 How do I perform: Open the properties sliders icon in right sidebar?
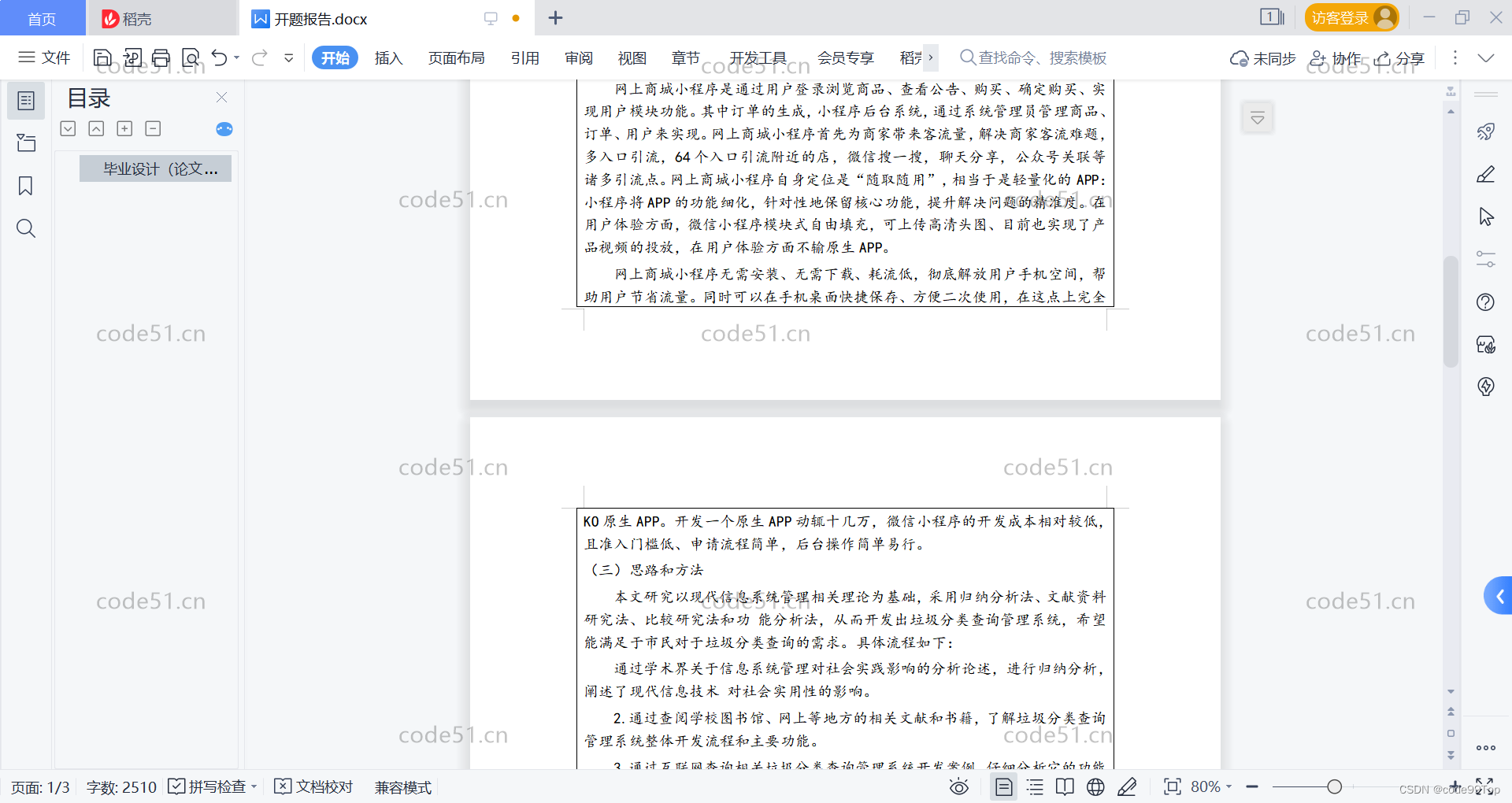pos(1486,259)
